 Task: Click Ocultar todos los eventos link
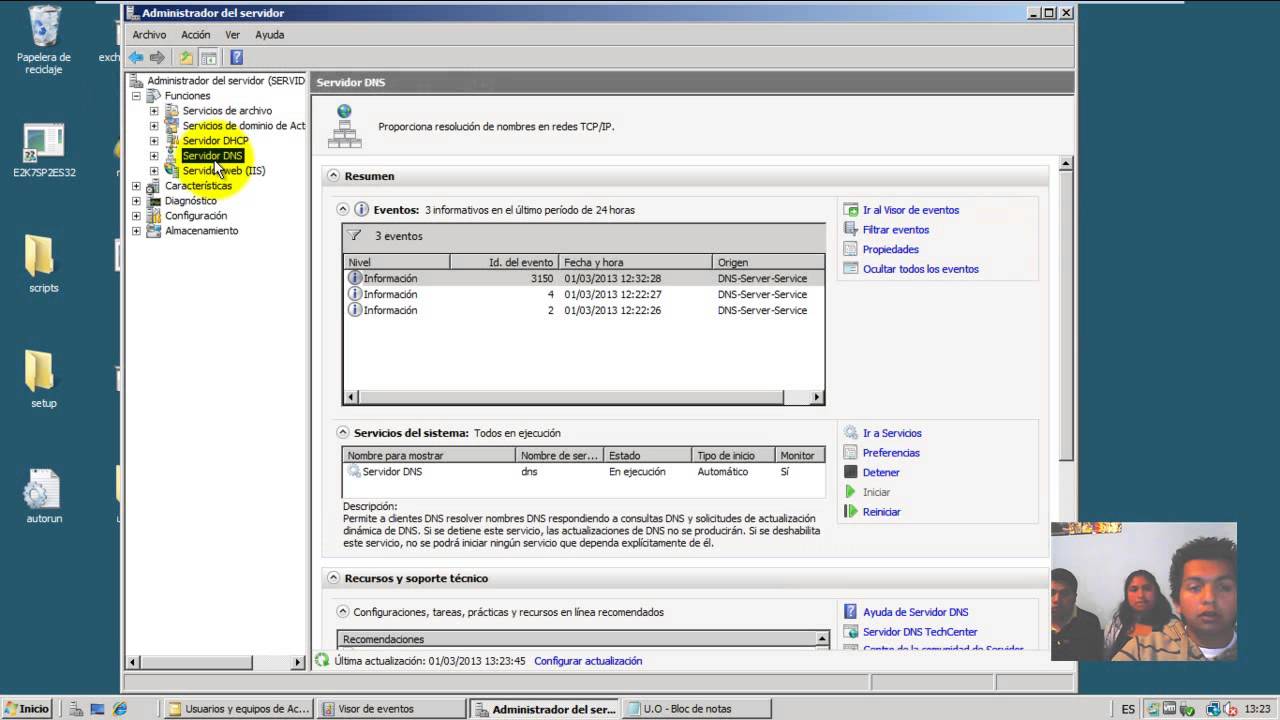pos(921,269)
